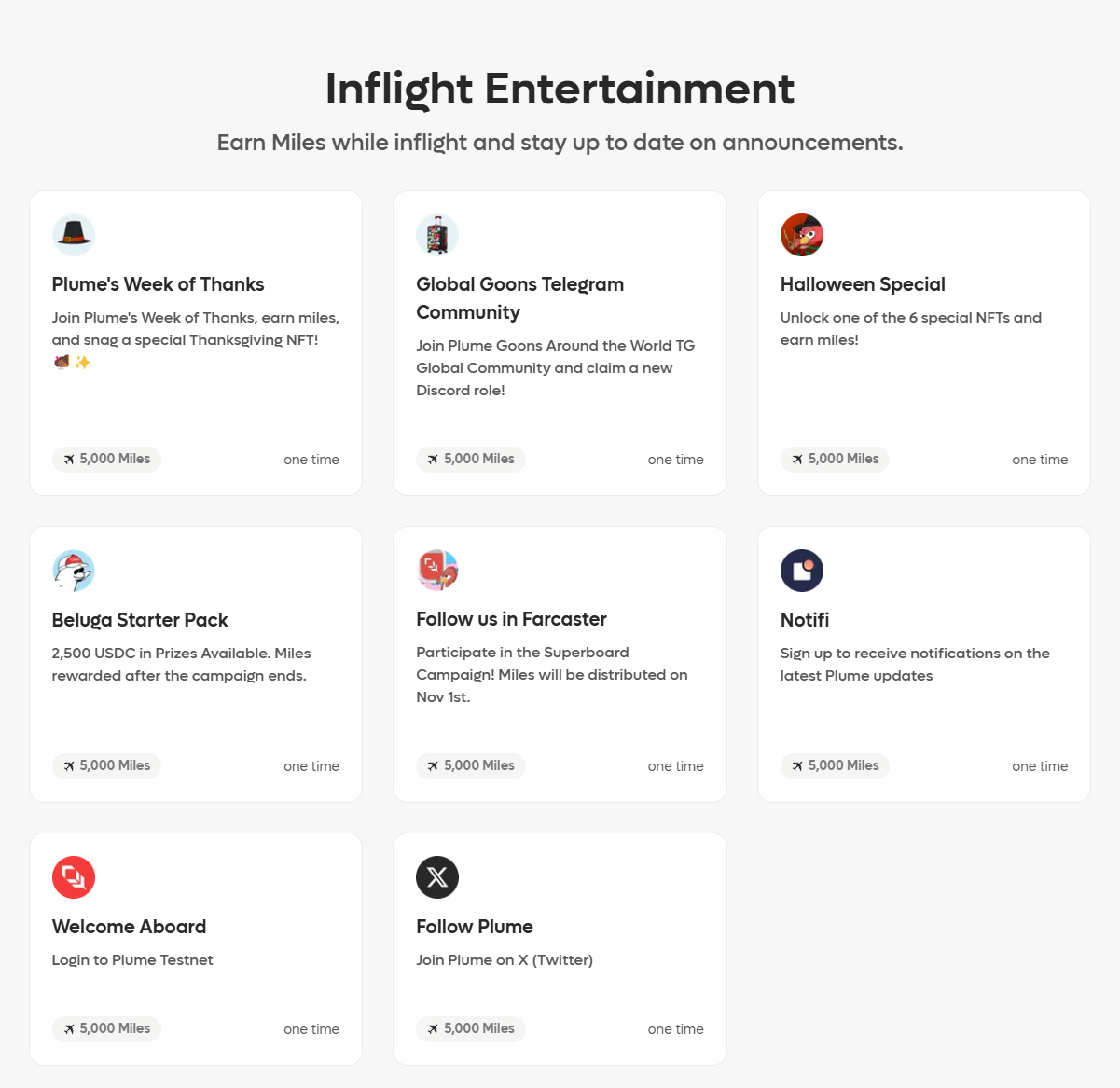Click 'one time' label on Notifi card
Viewport: 1120px width, 1088px height.
pyautogui.click(x=1040, y=766)
